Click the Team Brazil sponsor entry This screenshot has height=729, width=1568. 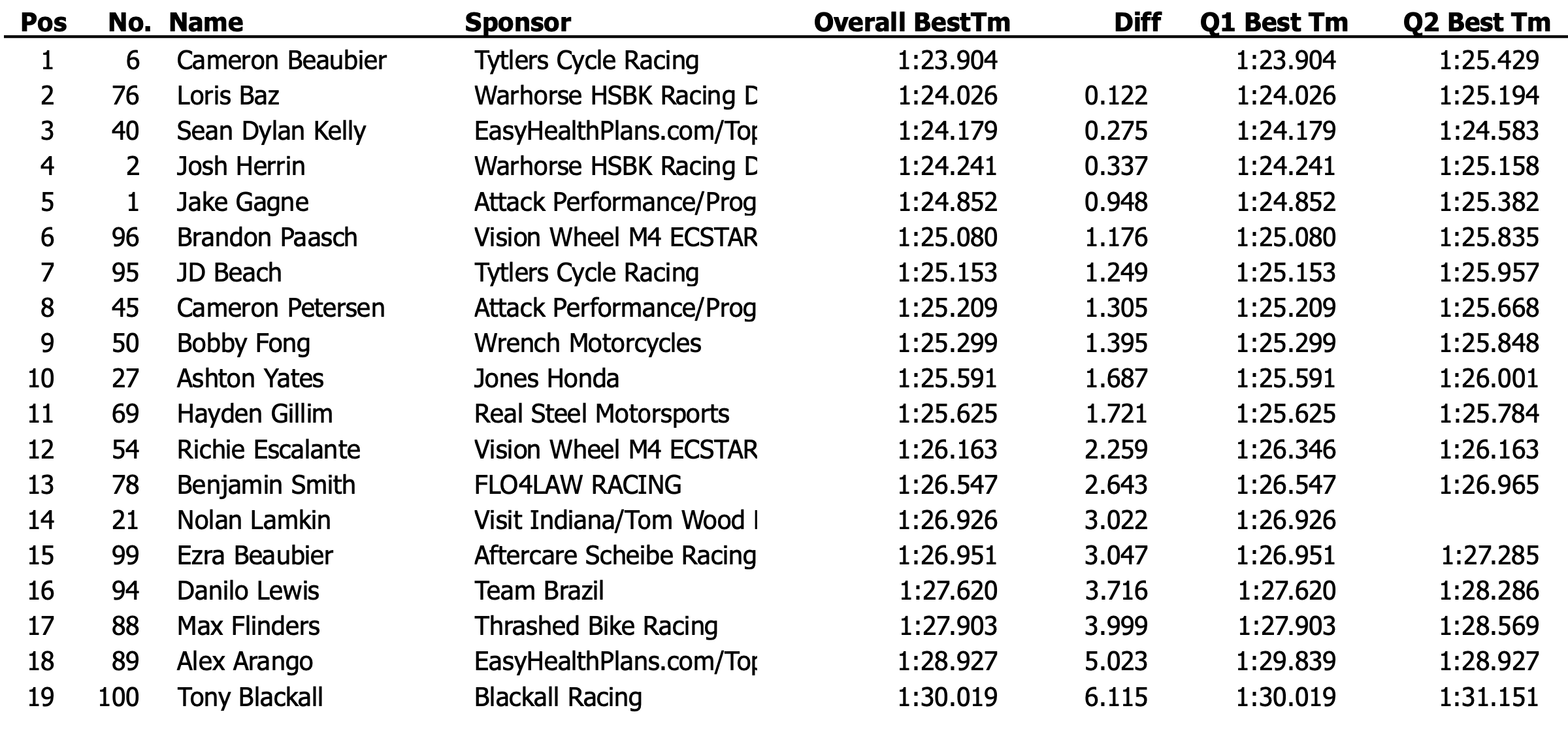[x=539, y=591]
